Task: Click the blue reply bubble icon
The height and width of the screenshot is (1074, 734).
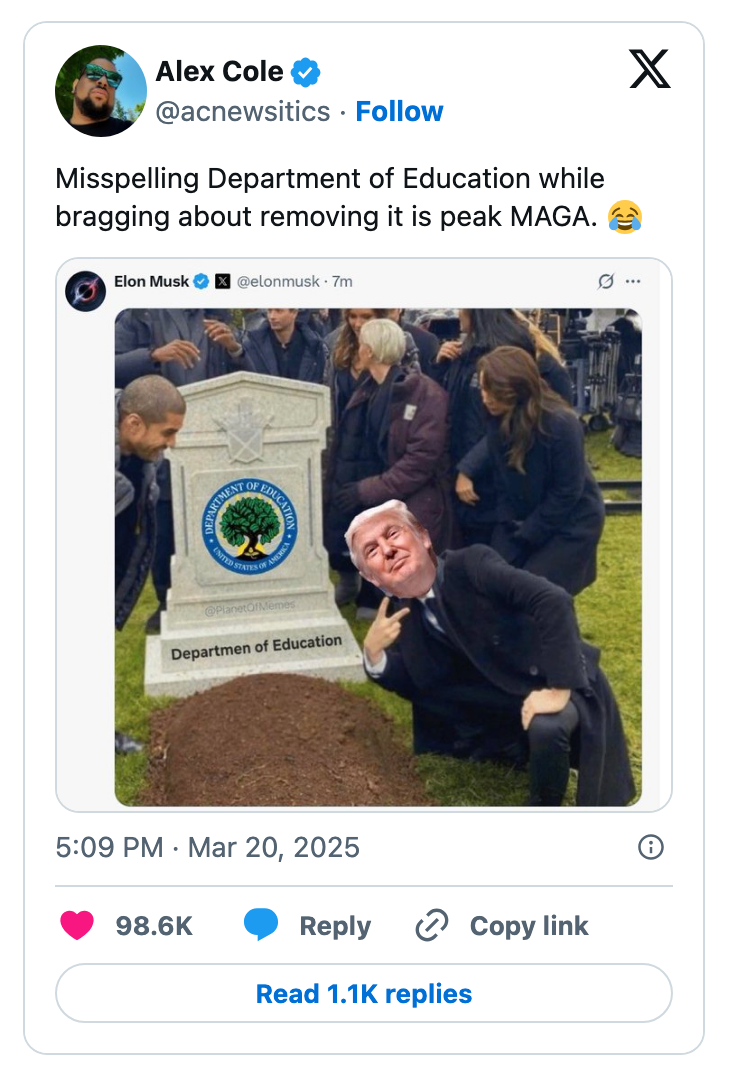Action: pyautogui.click(x=261, y=926)
